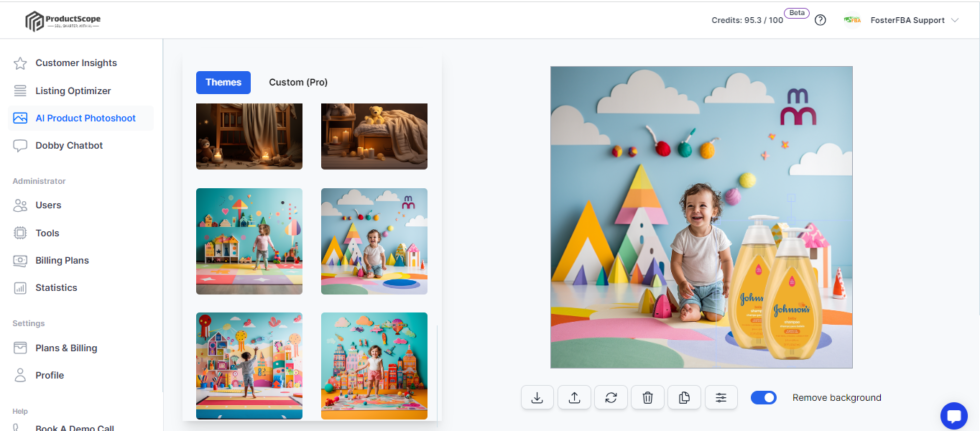Screen dimensions: 980x431
Task: Go to Listing Optimizer
Action: point(73,91)
